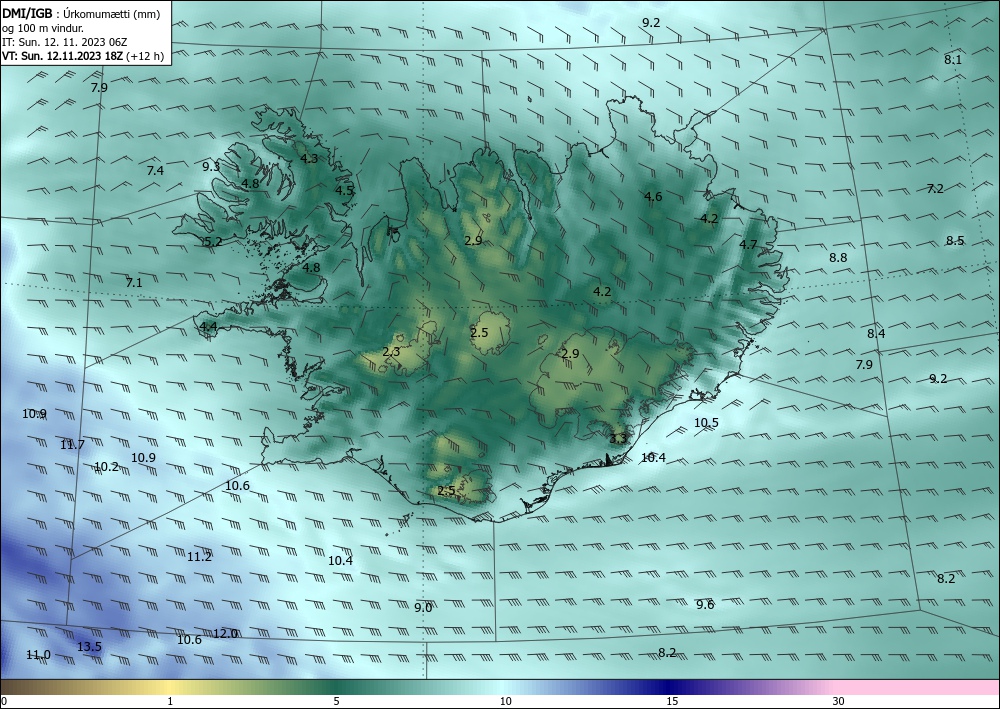1000x709 pixels.
Task: Select the 4.5 value label
Action: [x=344, y=191]
